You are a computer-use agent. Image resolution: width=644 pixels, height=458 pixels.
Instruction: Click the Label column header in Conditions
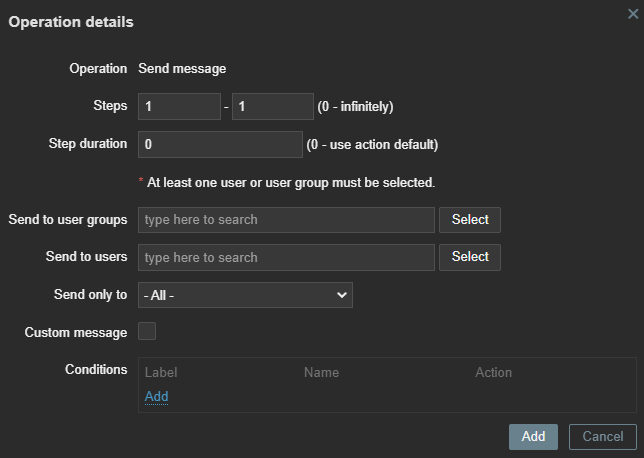[x=161, y=373]
